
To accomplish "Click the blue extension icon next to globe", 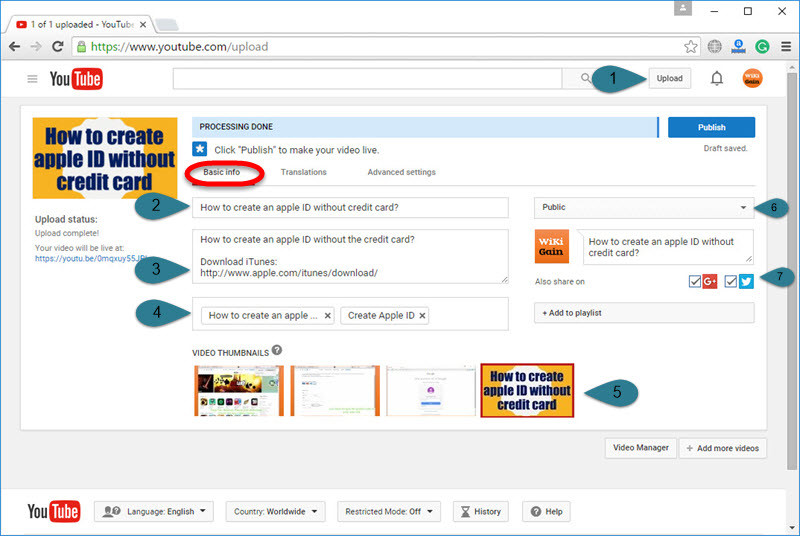I will (x=738, y=47).
